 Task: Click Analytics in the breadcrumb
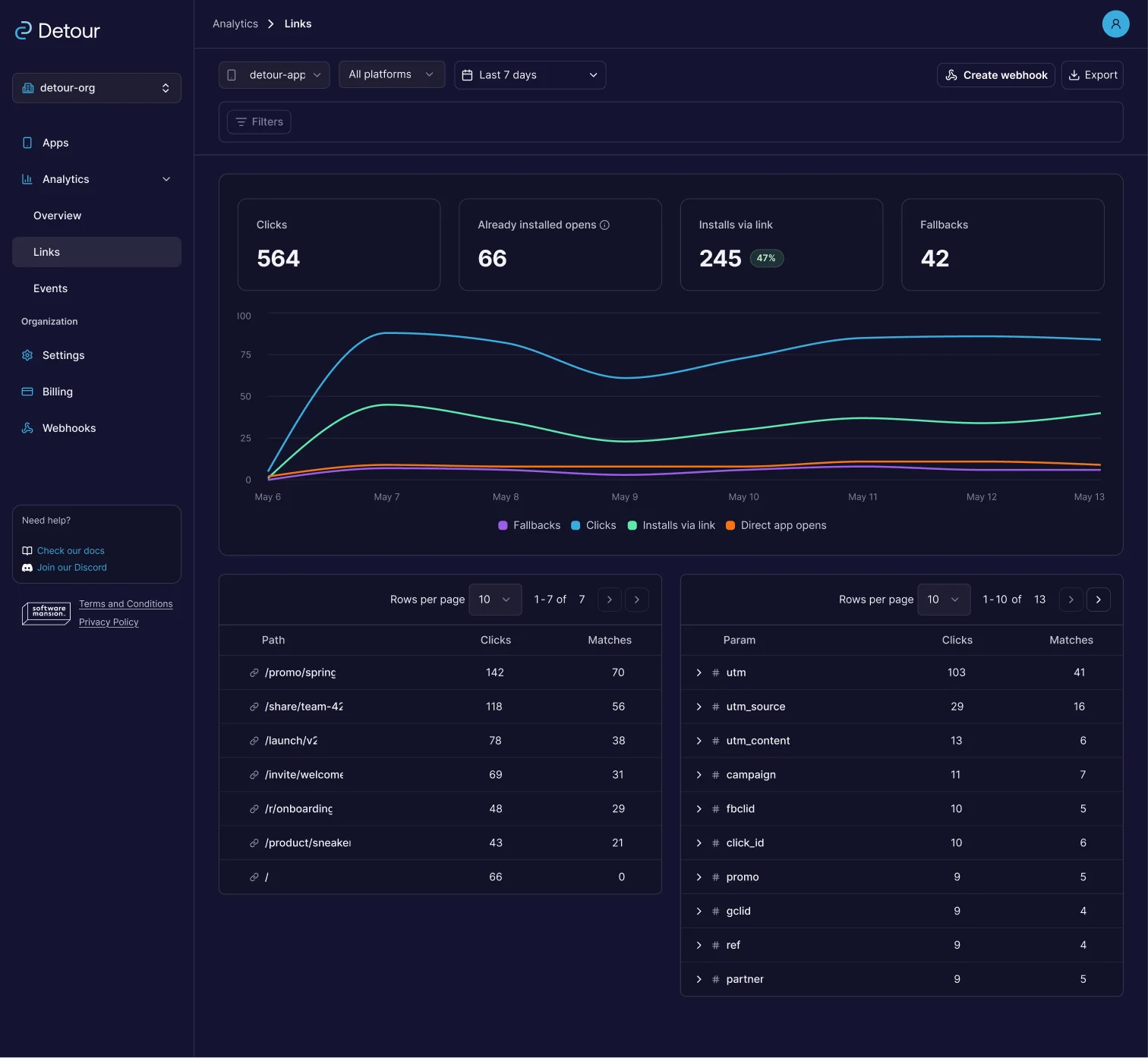click(x=235, y=24)
